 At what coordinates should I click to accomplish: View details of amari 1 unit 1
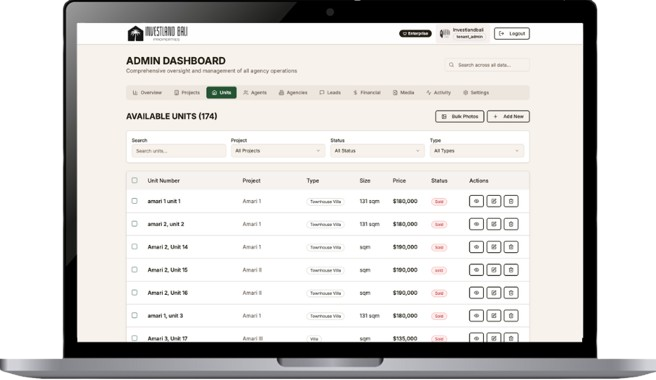[x=476, y=201]
